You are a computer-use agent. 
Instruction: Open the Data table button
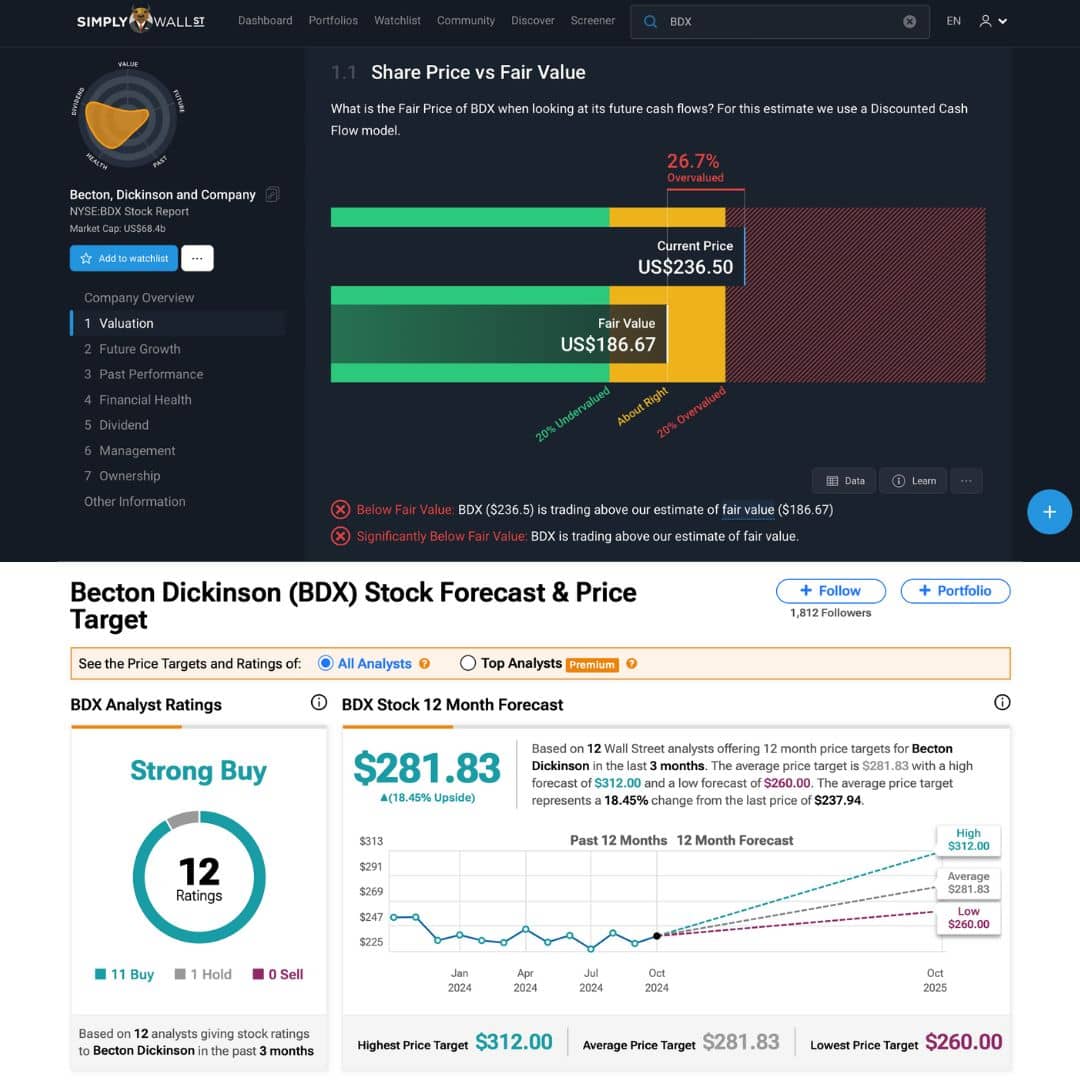844,481
